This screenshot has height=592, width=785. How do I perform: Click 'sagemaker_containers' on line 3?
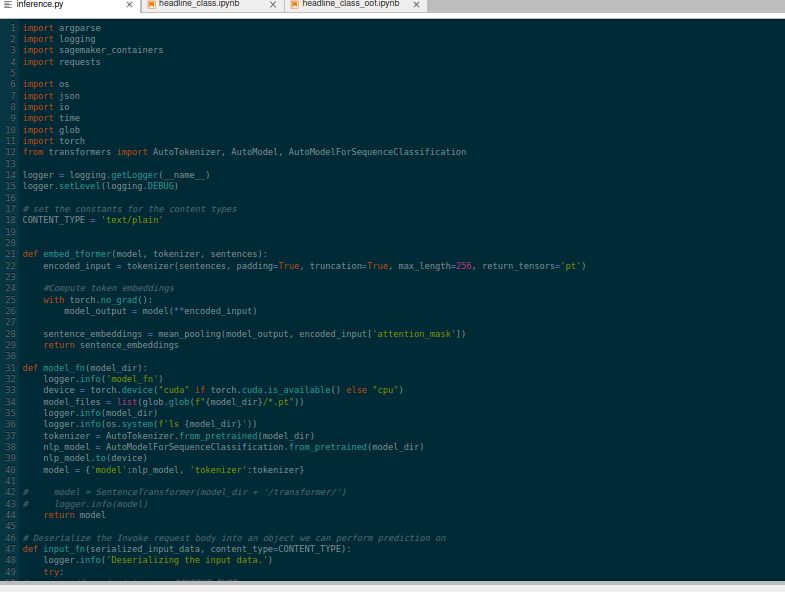point(111,50)
